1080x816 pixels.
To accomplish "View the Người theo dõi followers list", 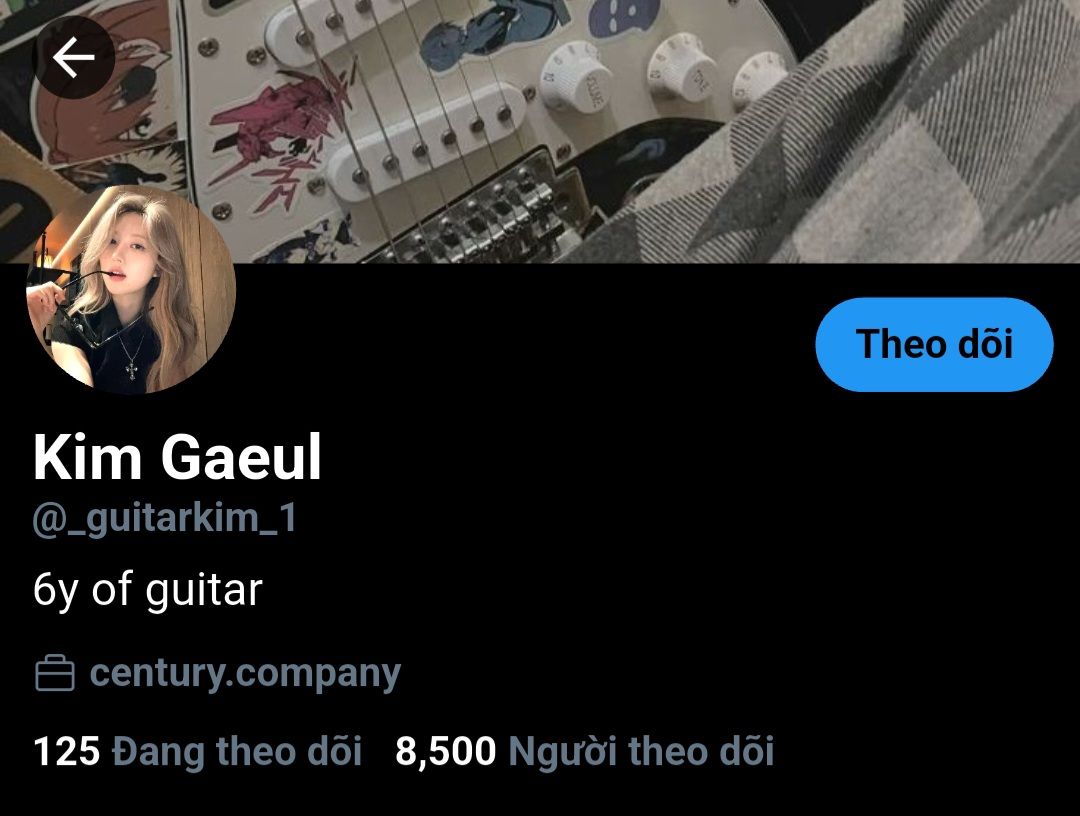I will 641,751.
